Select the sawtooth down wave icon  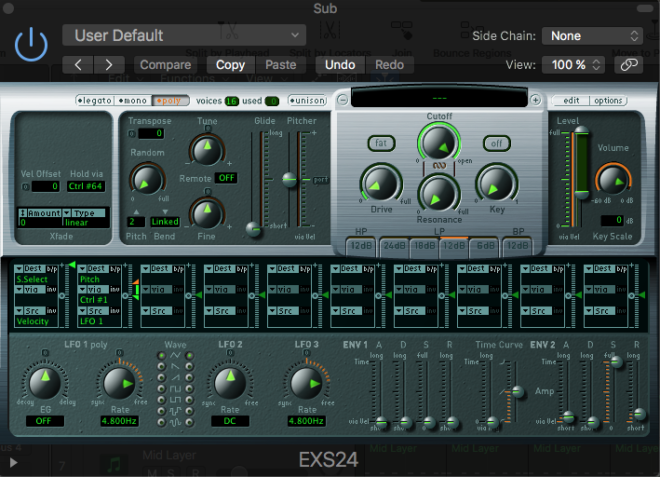175,366
